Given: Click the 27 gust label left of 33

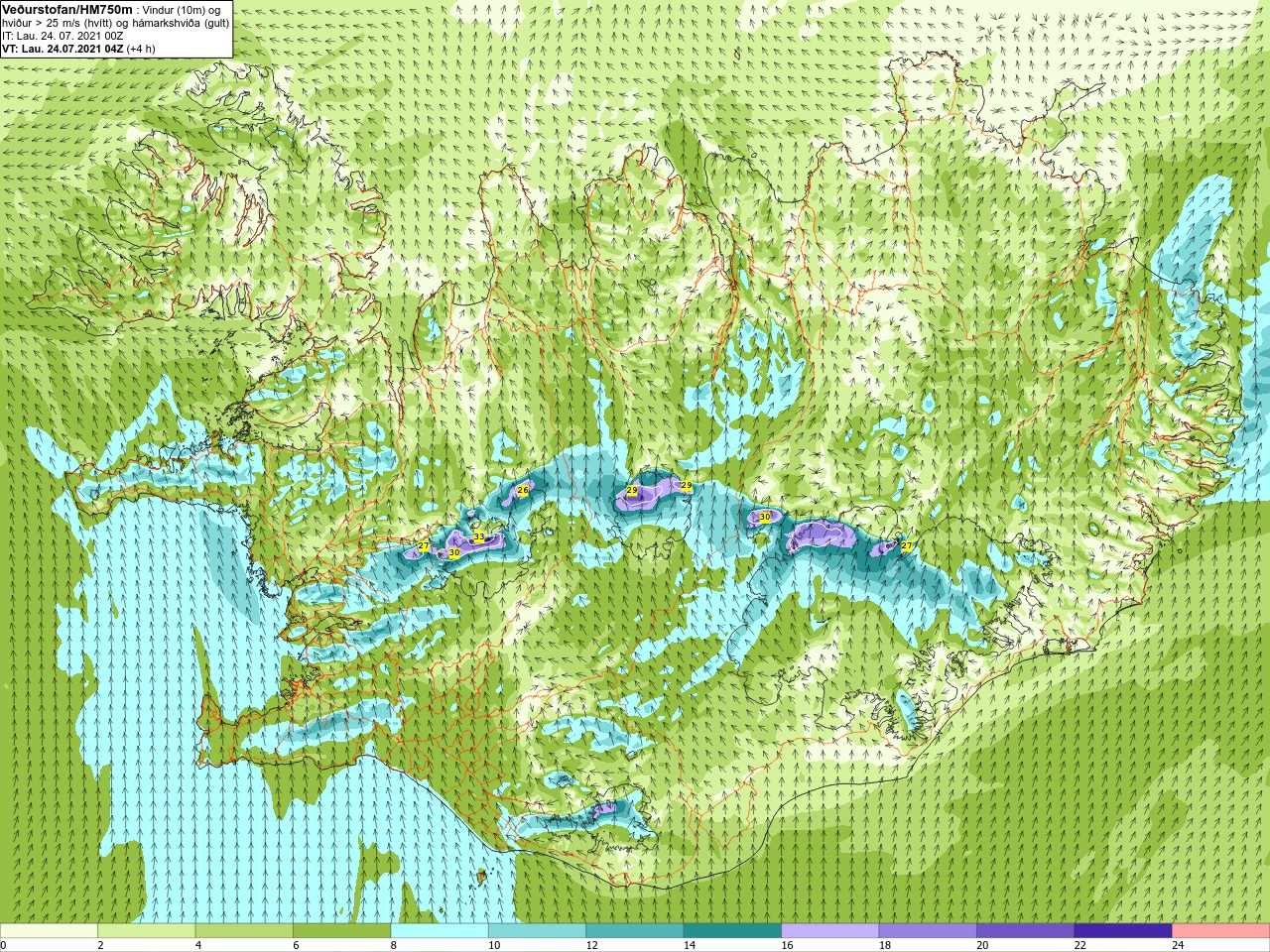Looking at the screenshot, I should [424, 546].
